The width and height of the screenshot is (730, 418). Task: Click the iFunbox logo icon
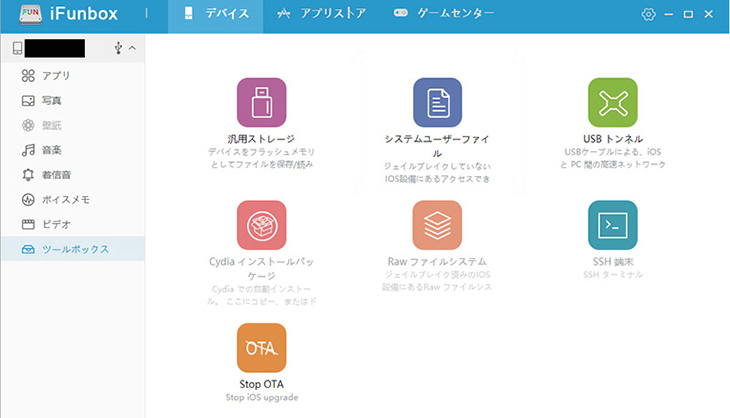(x=31, y=13)
